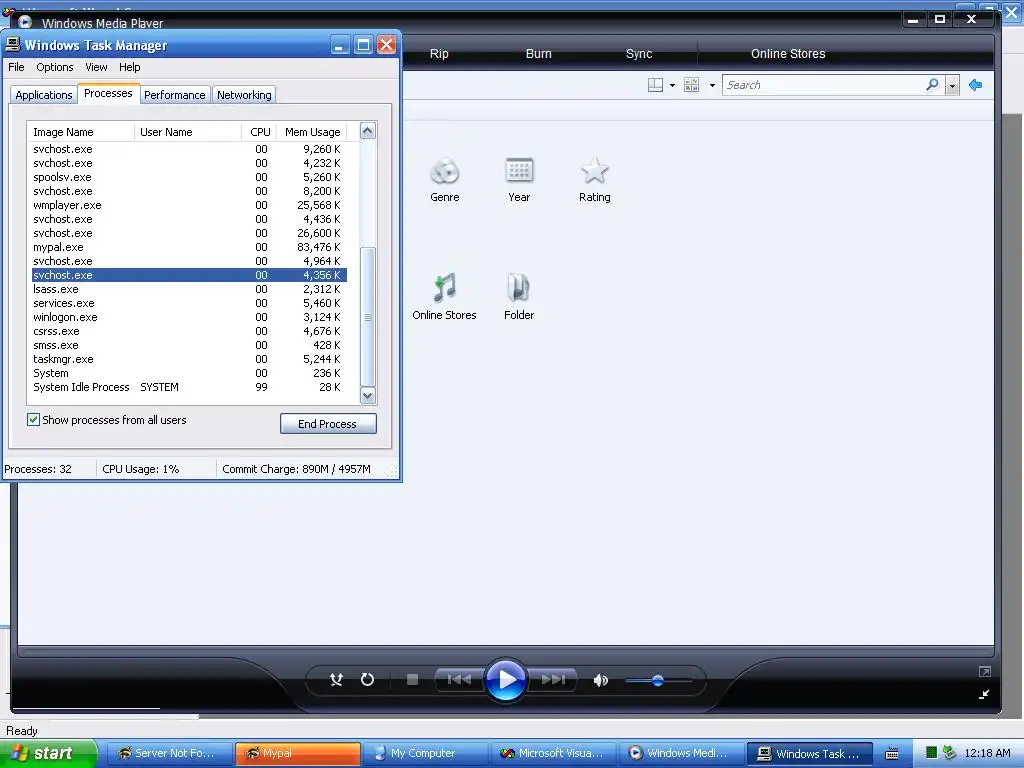Open the Rip tab in Media Player

click(439, 54)
